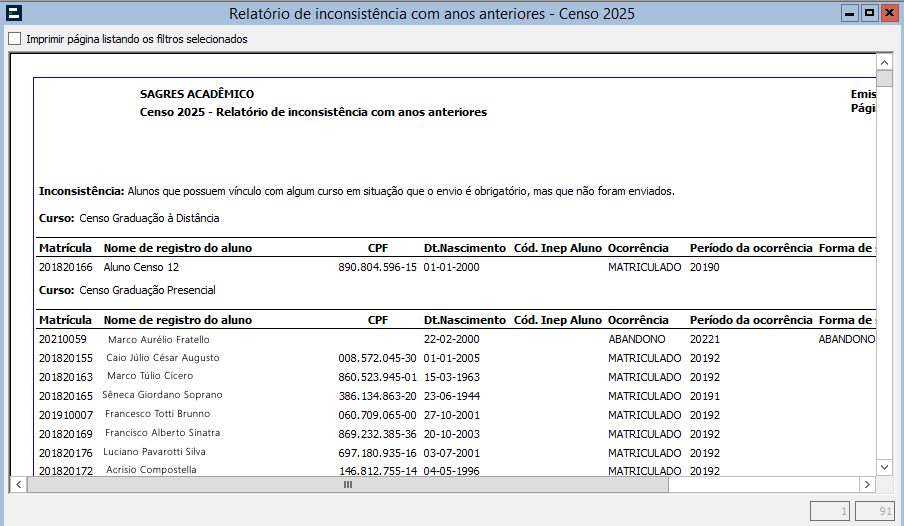Click course label Censo Graduação à Distância
Viewport: 904px width, 526px height.
coord(149,218)
